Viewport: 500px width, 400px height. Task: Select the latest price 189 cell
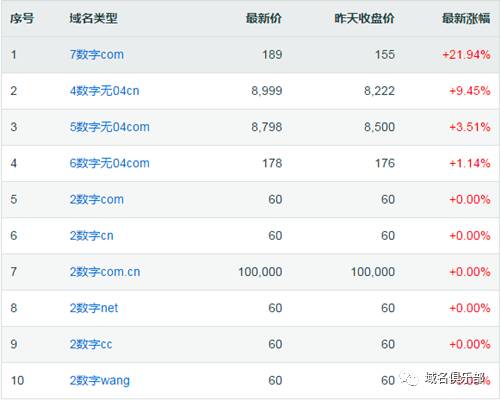[272, 54]
